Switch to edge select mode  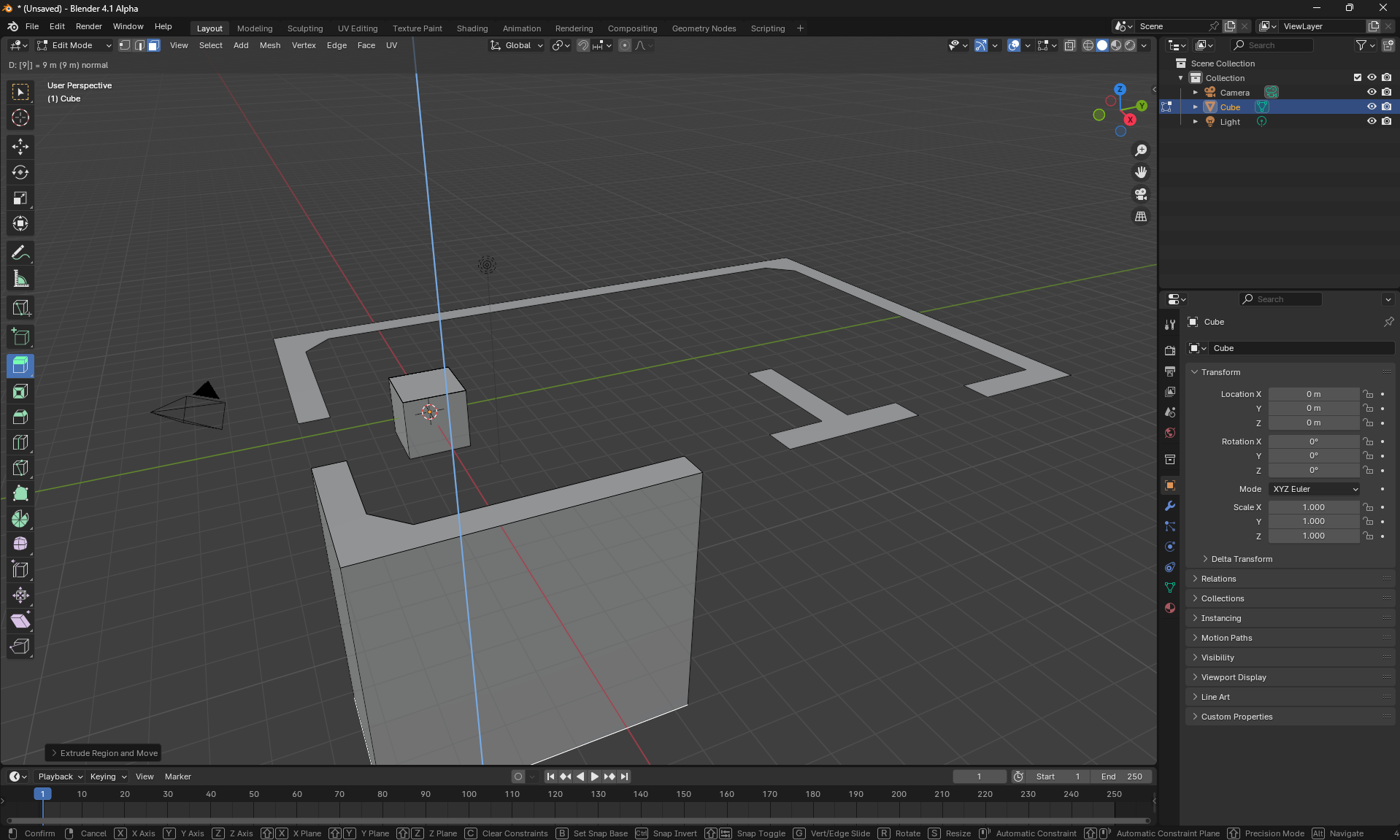pos(139,45)
